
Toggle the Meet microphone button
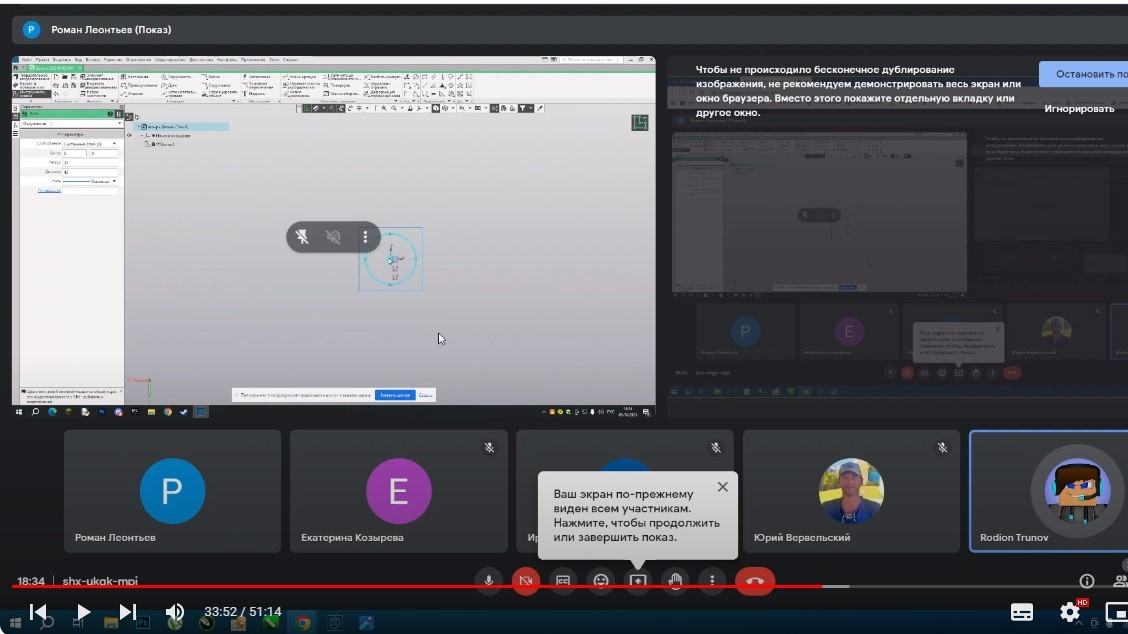click(x=488, y=581)
